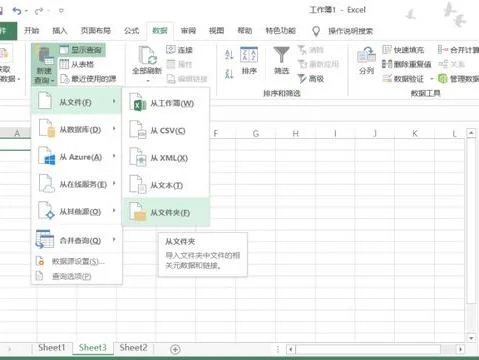479x360 pixels.
Task: Switch to the 公式 tab
Action: tap(131, 31)
